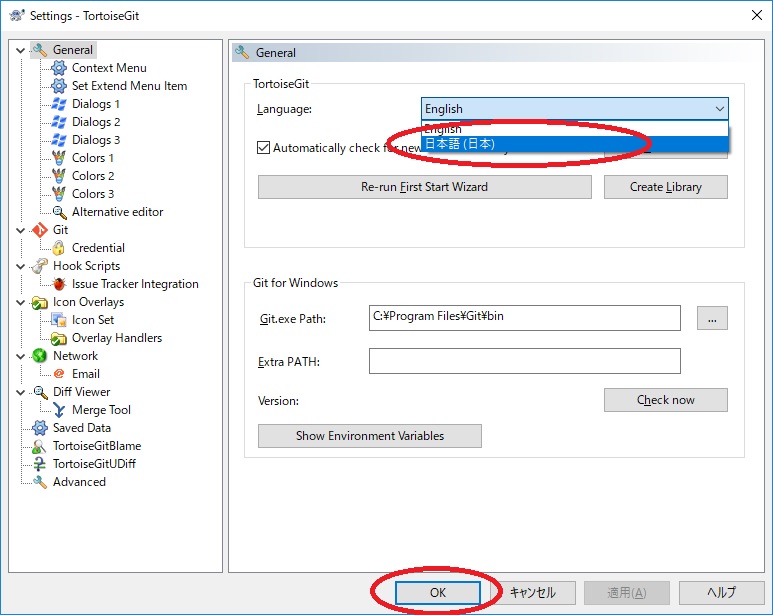Close the Settings - TortoiseGit window
The height and width of the screenshot is (615, 773).
coord(757,15)
